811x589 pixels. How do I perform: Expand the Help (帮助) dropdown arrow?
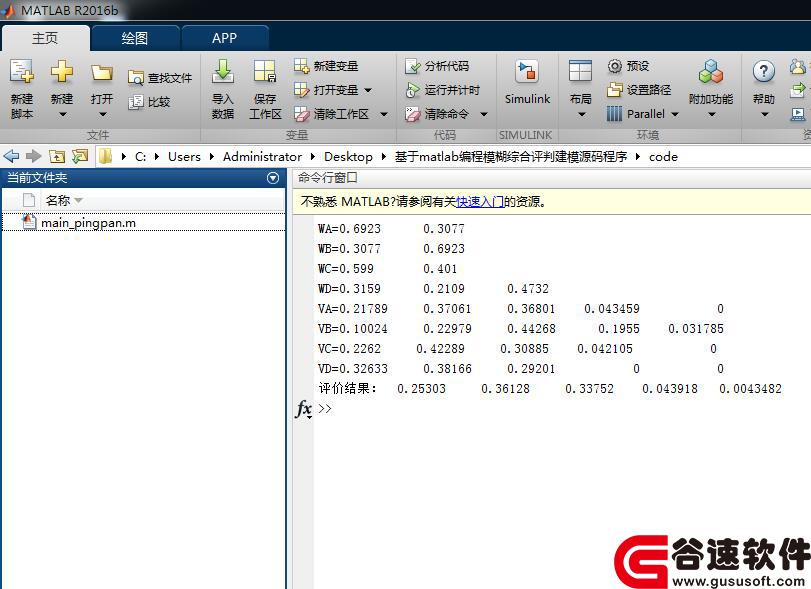(764, 114)
